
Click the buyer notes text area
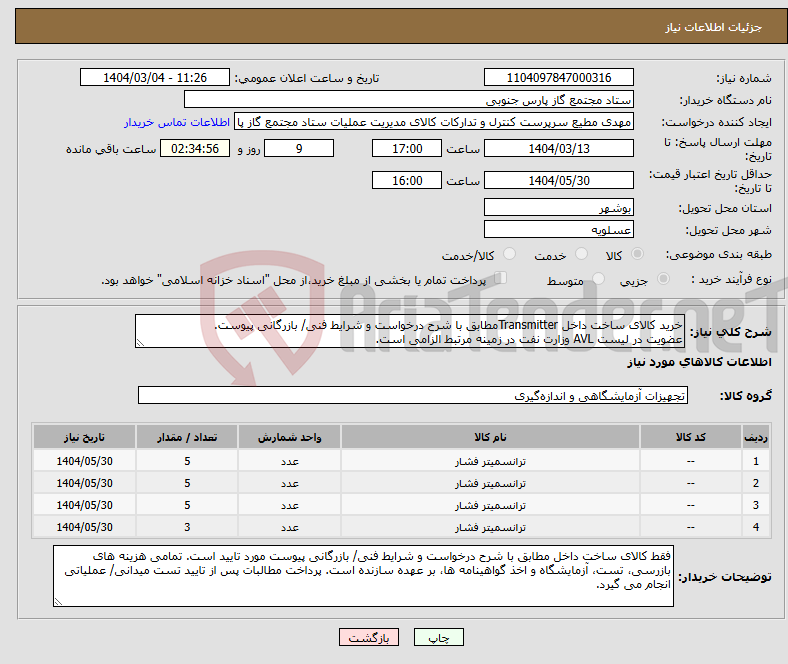point(363,576)
